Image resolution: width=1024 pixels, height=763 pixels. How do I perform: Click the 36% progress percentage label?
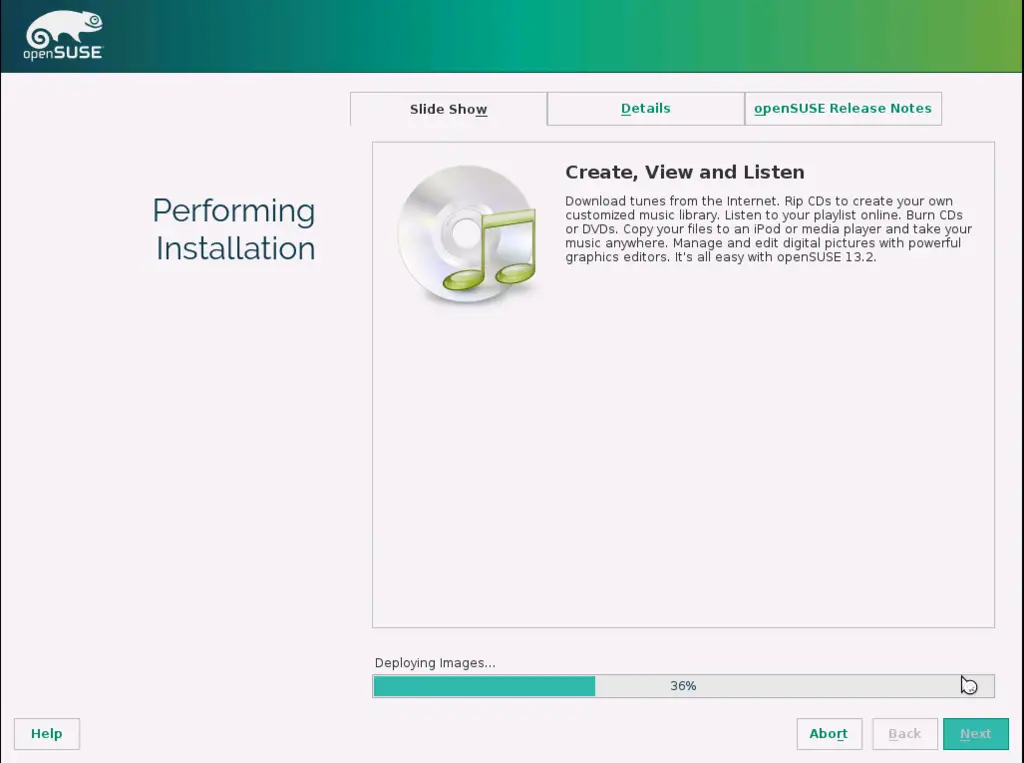point(683,686)
